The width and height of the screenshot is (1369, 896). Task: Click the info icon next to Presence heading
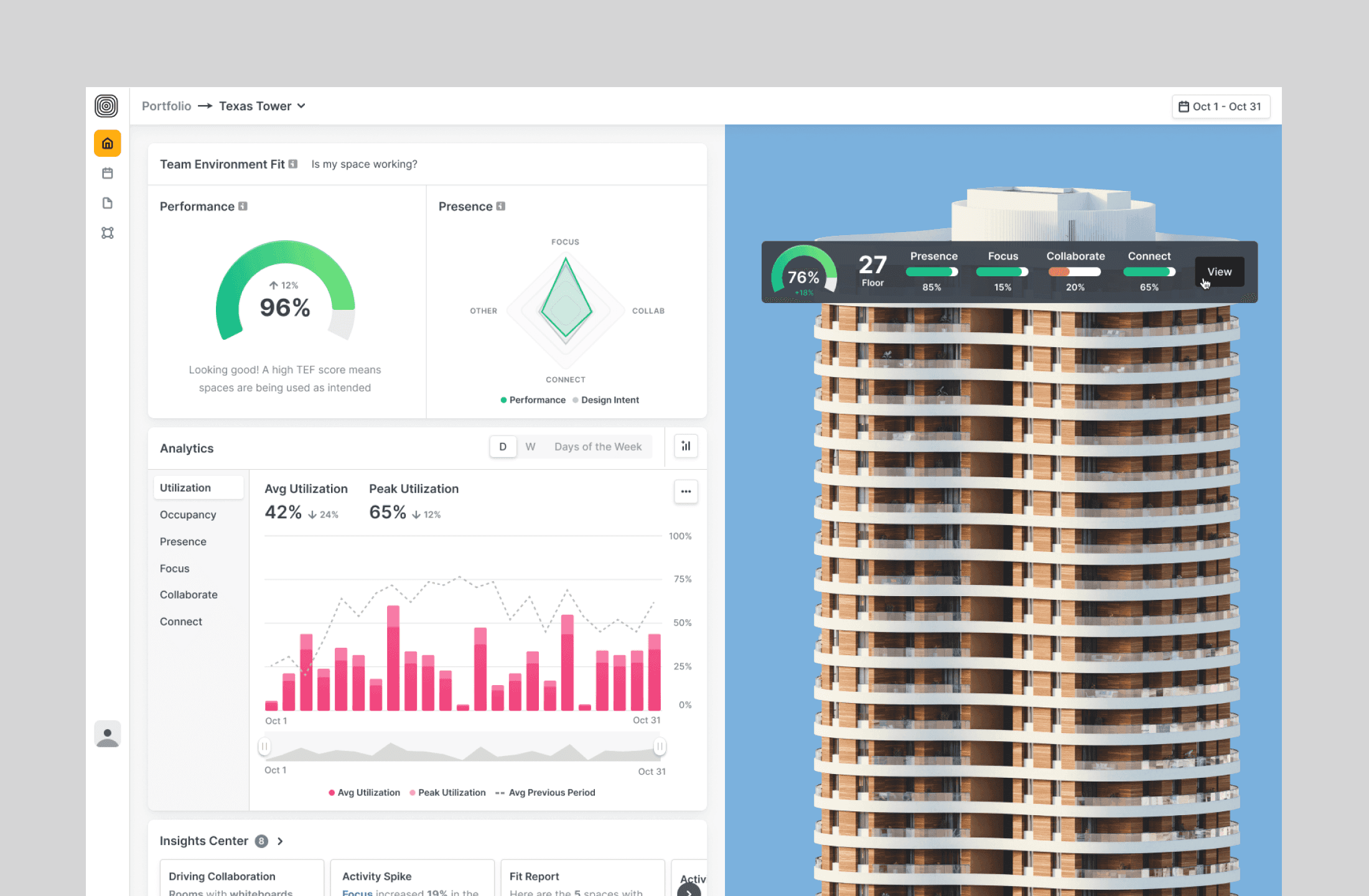click(x=500, y=206)
